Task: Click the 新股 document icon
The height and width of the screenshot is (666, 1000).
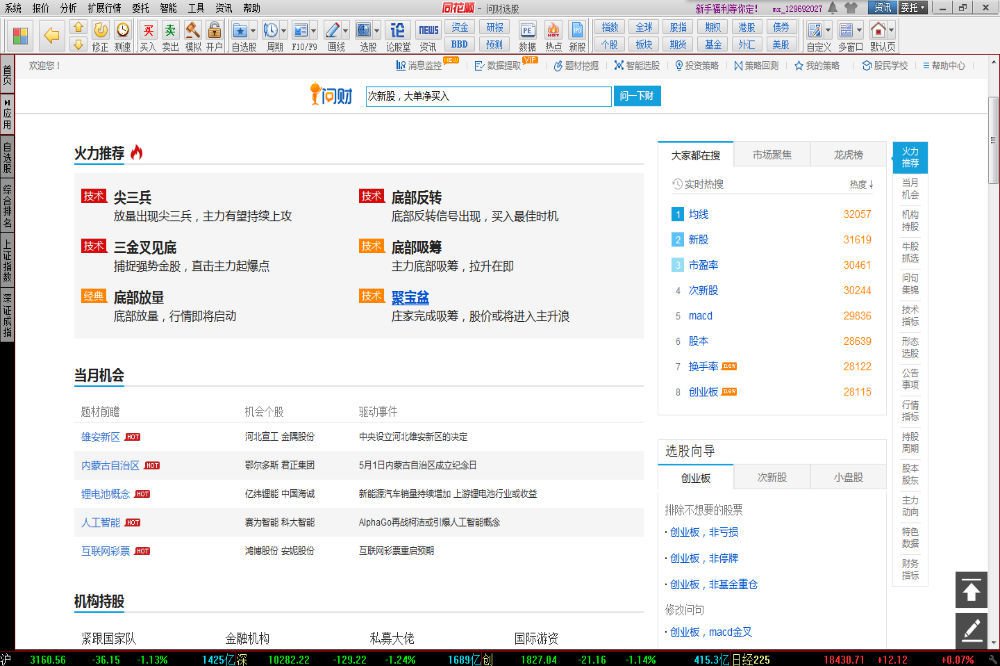Action: [577, 36]
